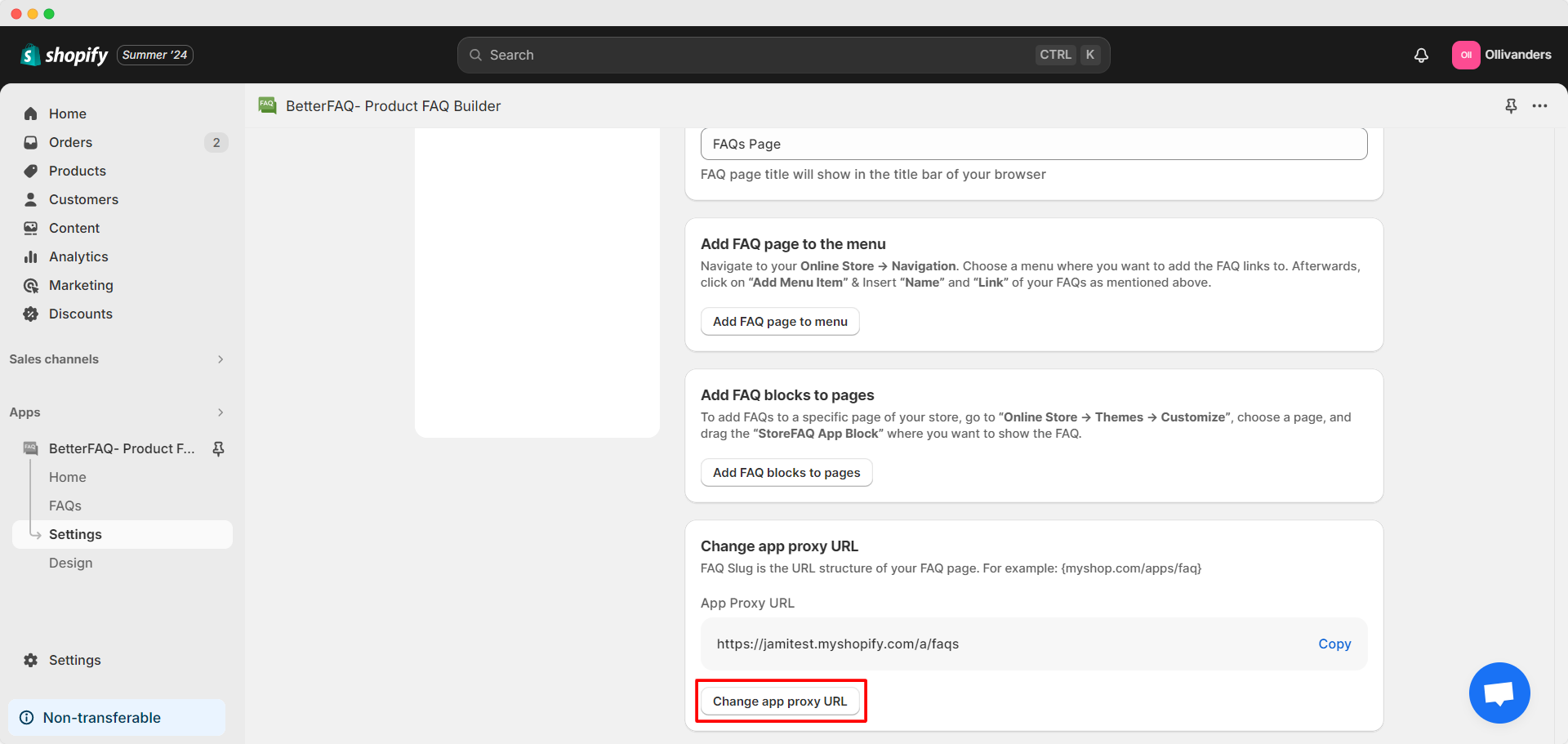Click the FAQs Page title input
Image resolution: width=1568 pixels, height=744 pixels.
pos(1034,144)
